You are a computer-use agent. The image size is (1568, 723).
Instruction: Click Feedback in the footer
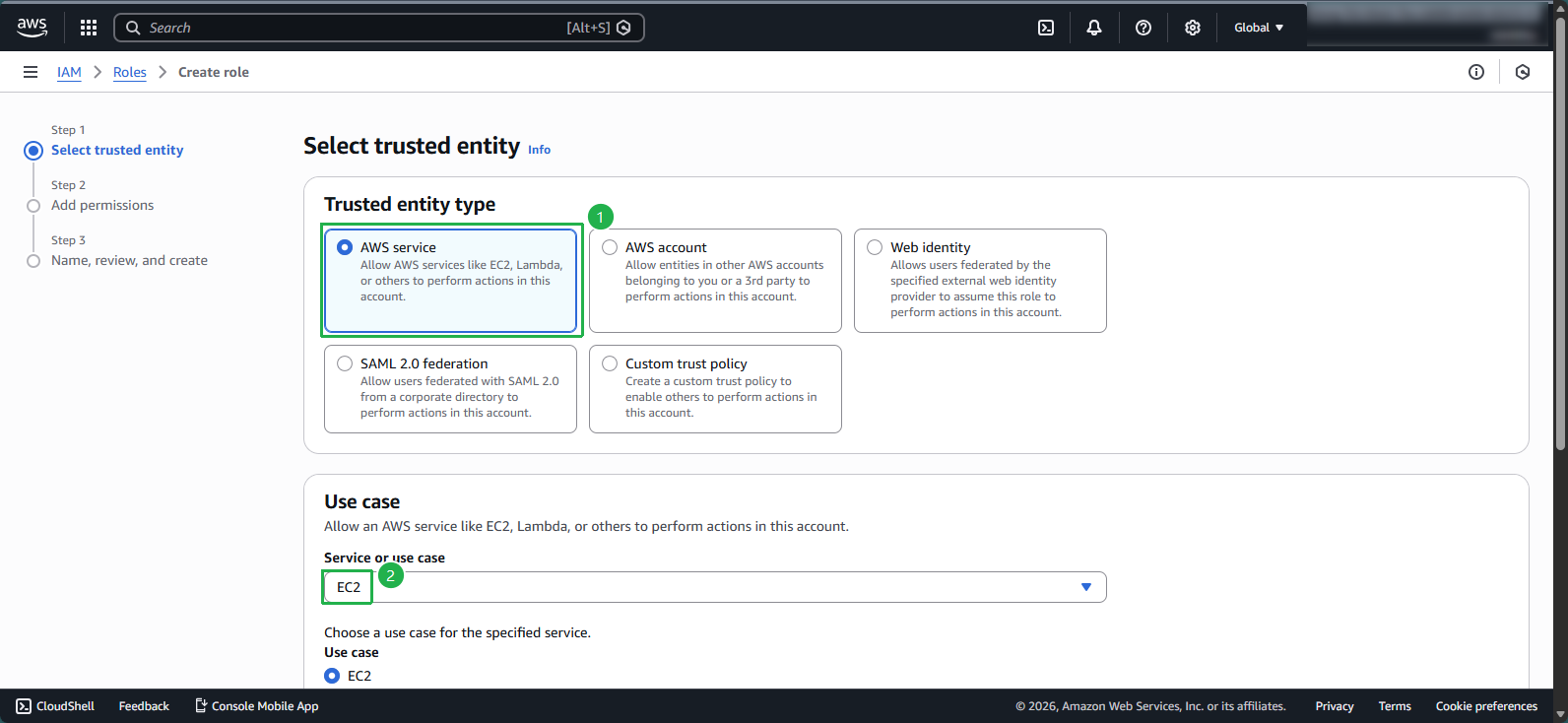(144, 706)
